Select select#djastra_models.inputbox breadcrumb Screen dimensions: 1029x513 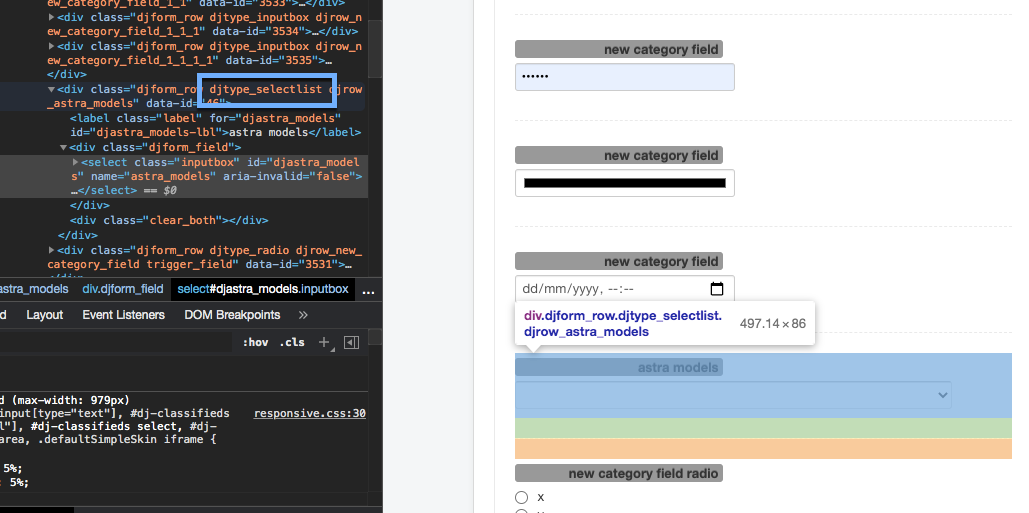263,289
